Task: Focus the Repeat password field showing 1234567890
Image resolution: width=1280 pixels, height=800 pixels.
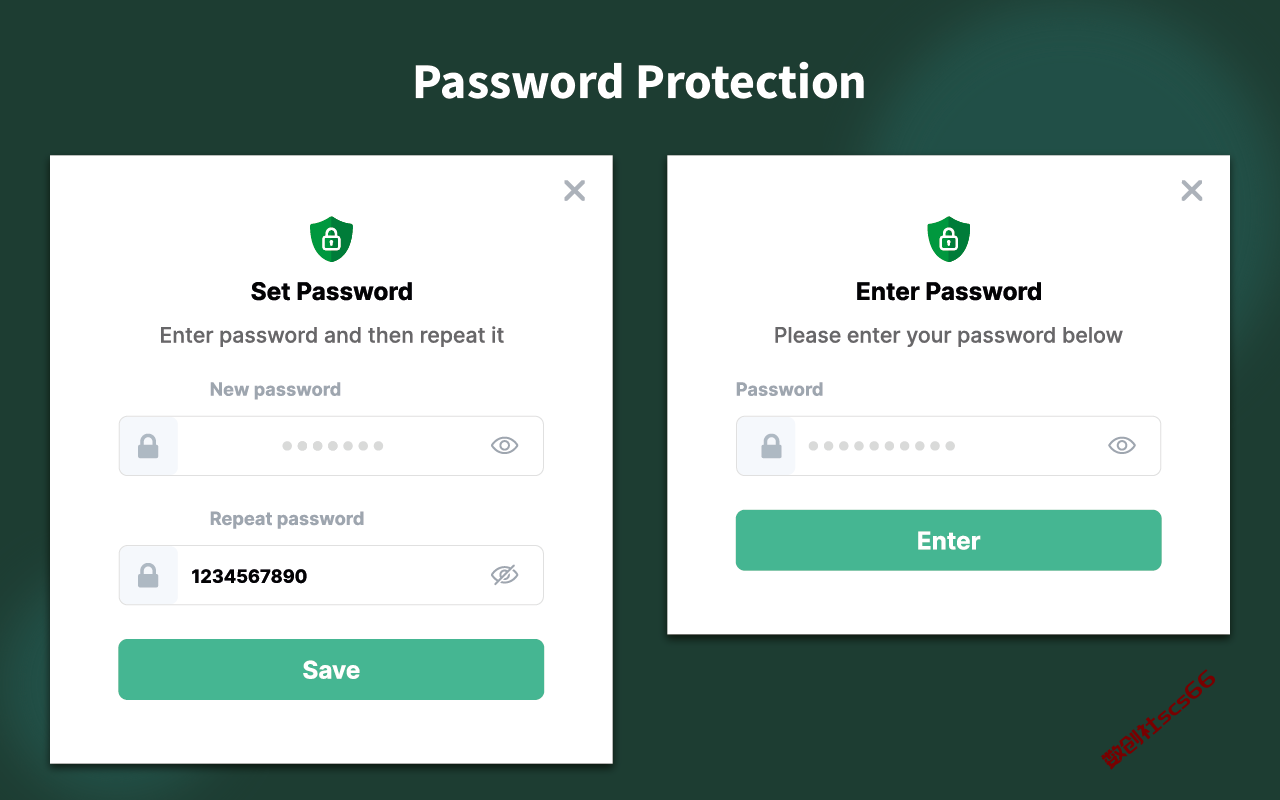Action: coord(331,575)
